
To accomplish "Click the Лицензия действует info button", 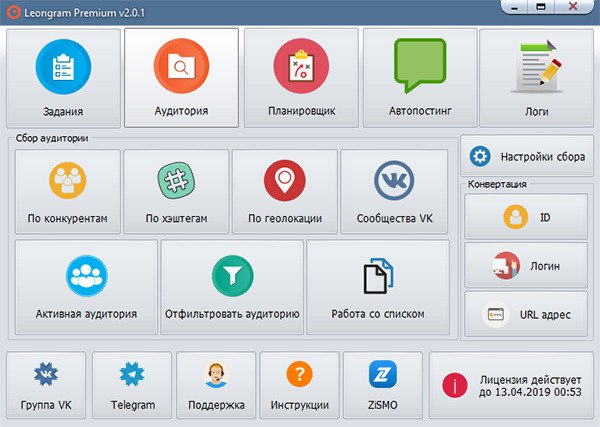I will coord(511,385).
